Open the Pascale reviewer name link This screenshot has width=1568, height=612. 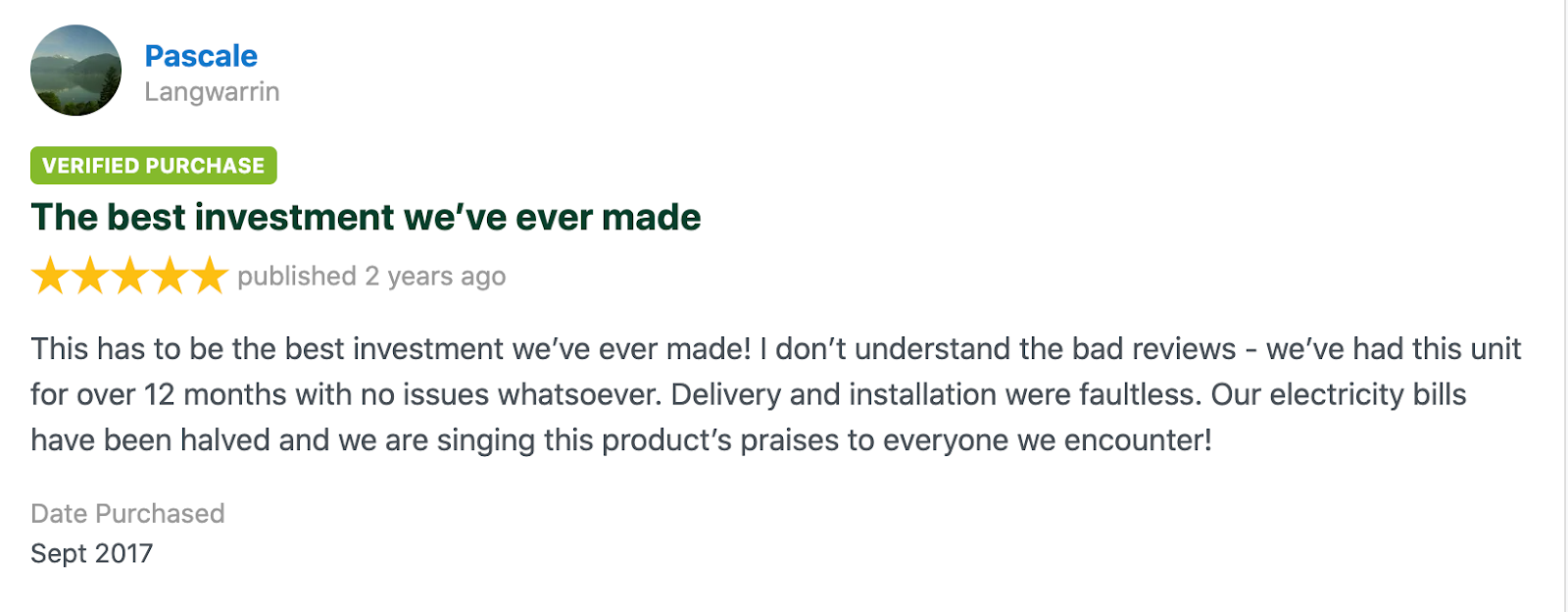click(201, 56)
